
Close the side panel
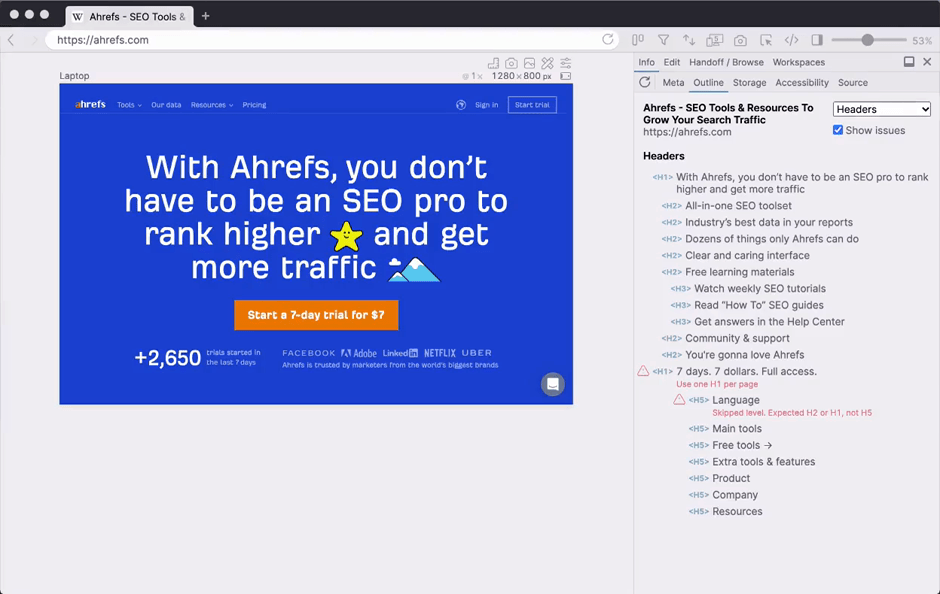927,62
